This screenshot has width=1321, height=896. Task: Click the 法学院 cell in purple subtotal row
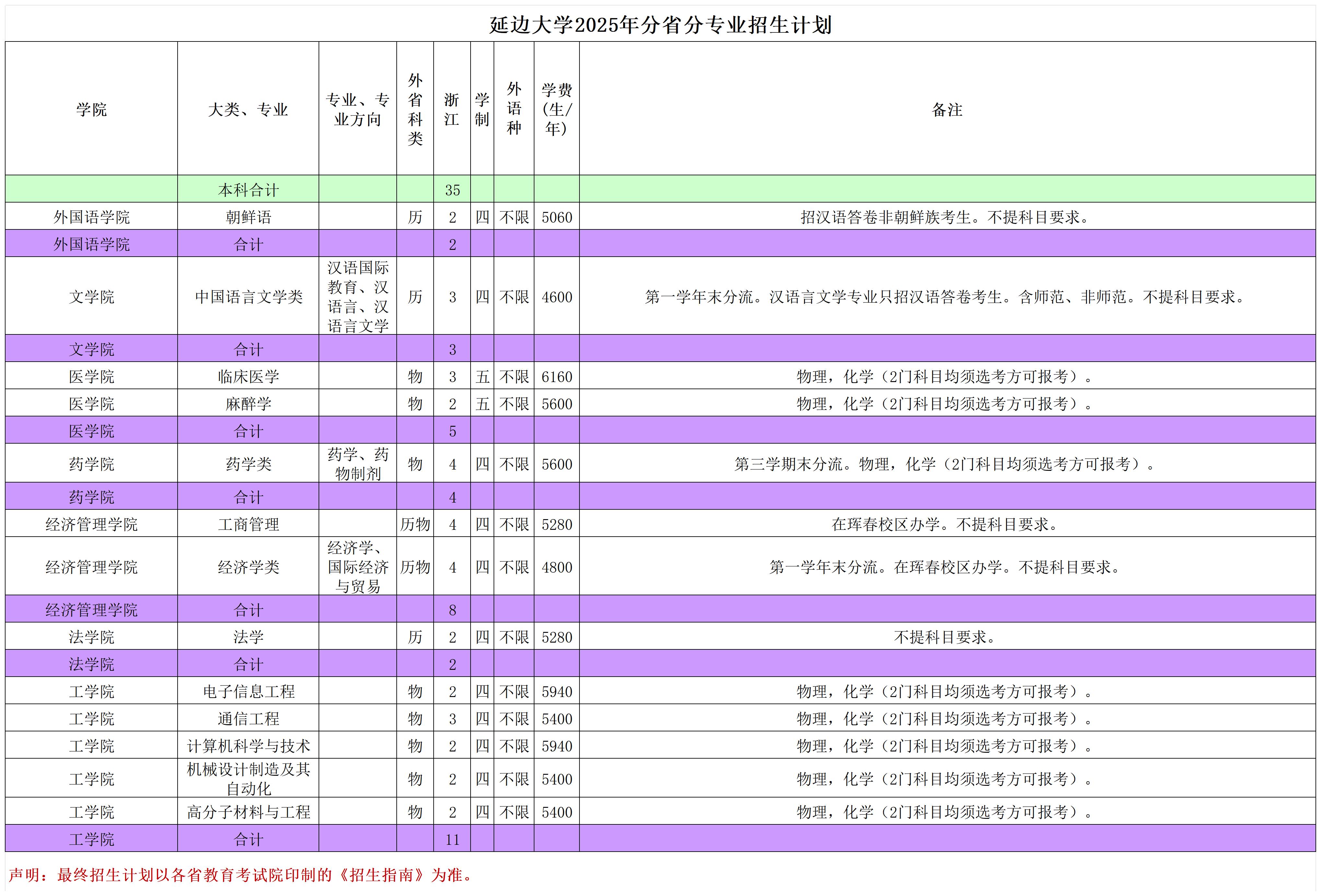[91, 664]
